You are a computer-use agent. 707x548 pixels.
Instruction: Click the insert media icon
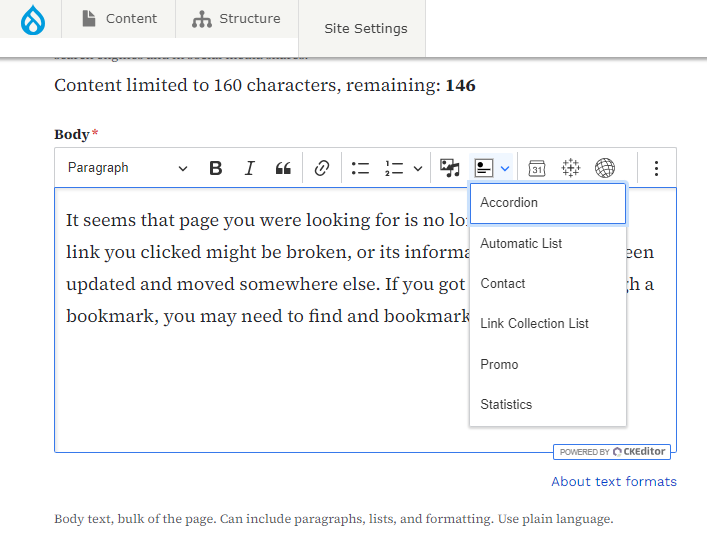[x=450, y=168]
